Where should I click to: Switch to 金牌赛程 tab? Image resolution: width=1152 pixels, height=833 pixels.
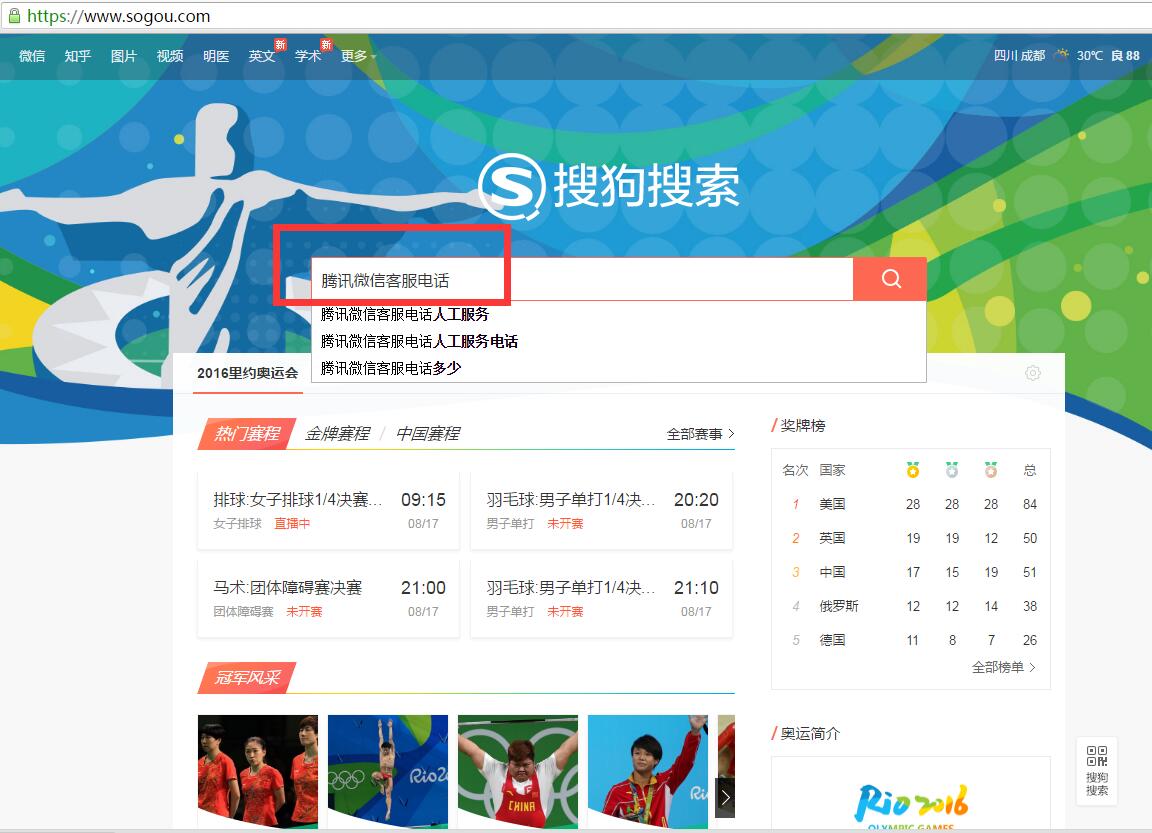337,434
